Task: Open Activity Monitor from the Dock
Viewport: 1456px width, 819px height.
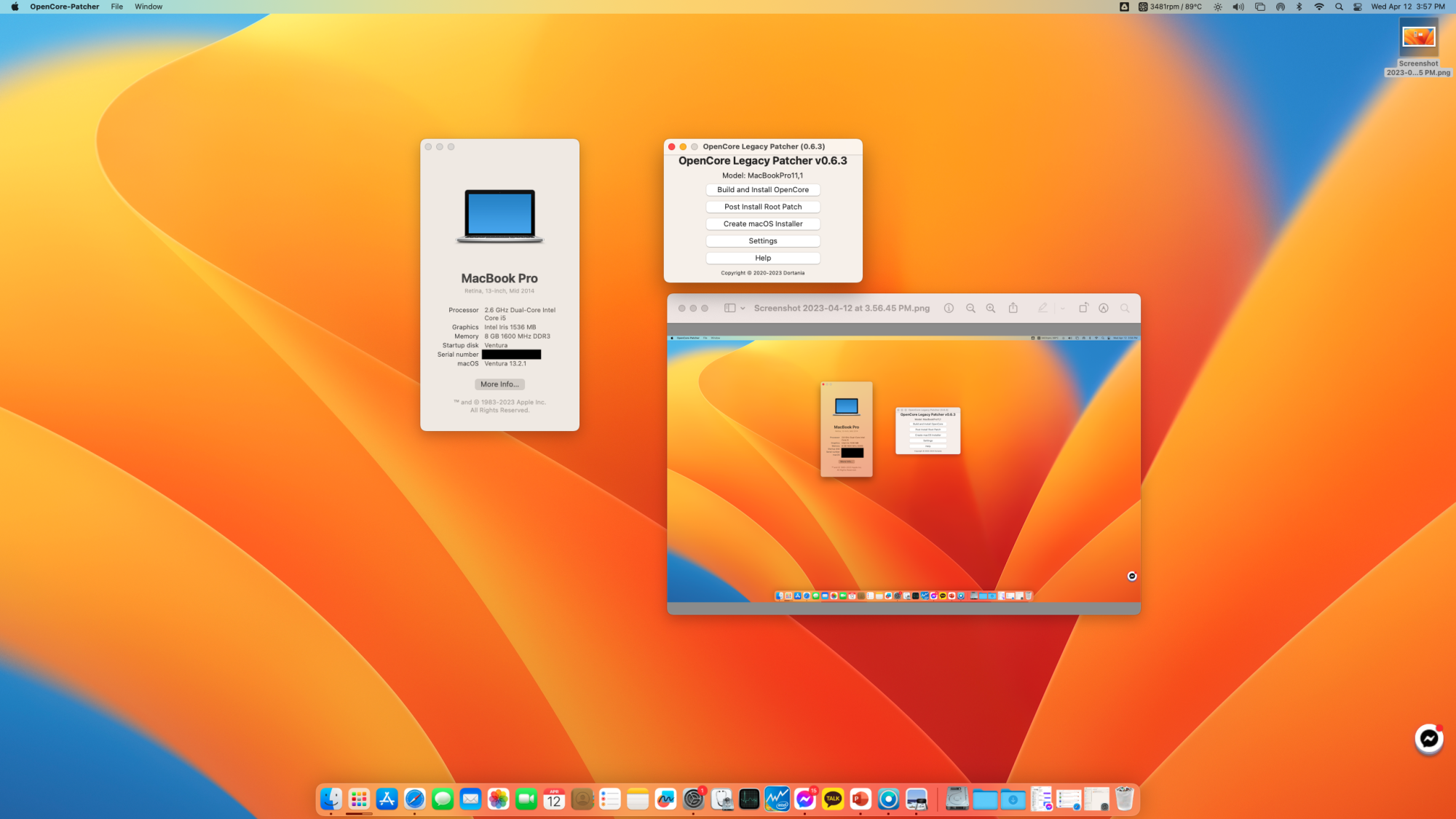Action: [x=749, y=799]
